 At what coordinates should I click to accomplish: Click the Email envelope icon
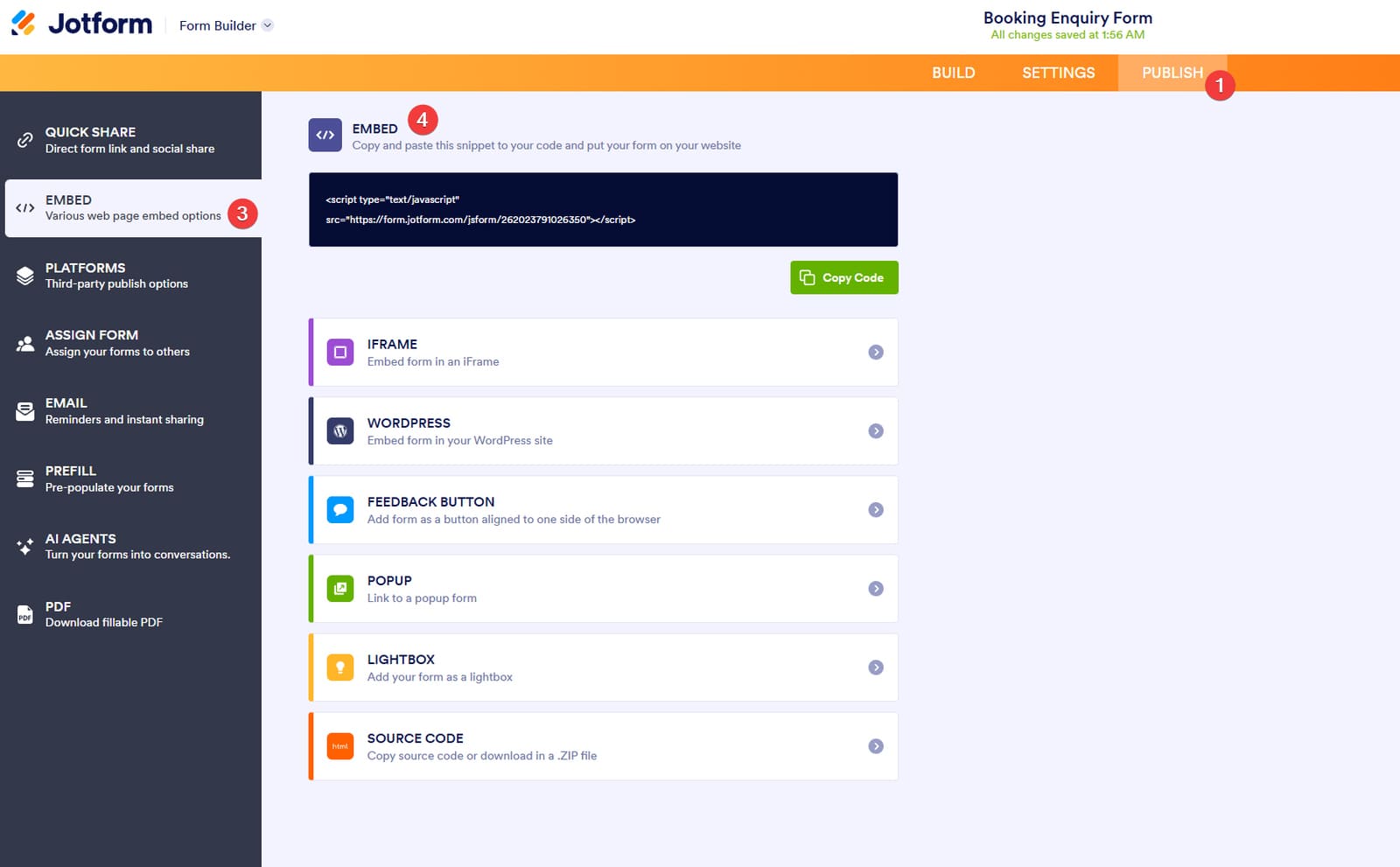coord(25,411)
